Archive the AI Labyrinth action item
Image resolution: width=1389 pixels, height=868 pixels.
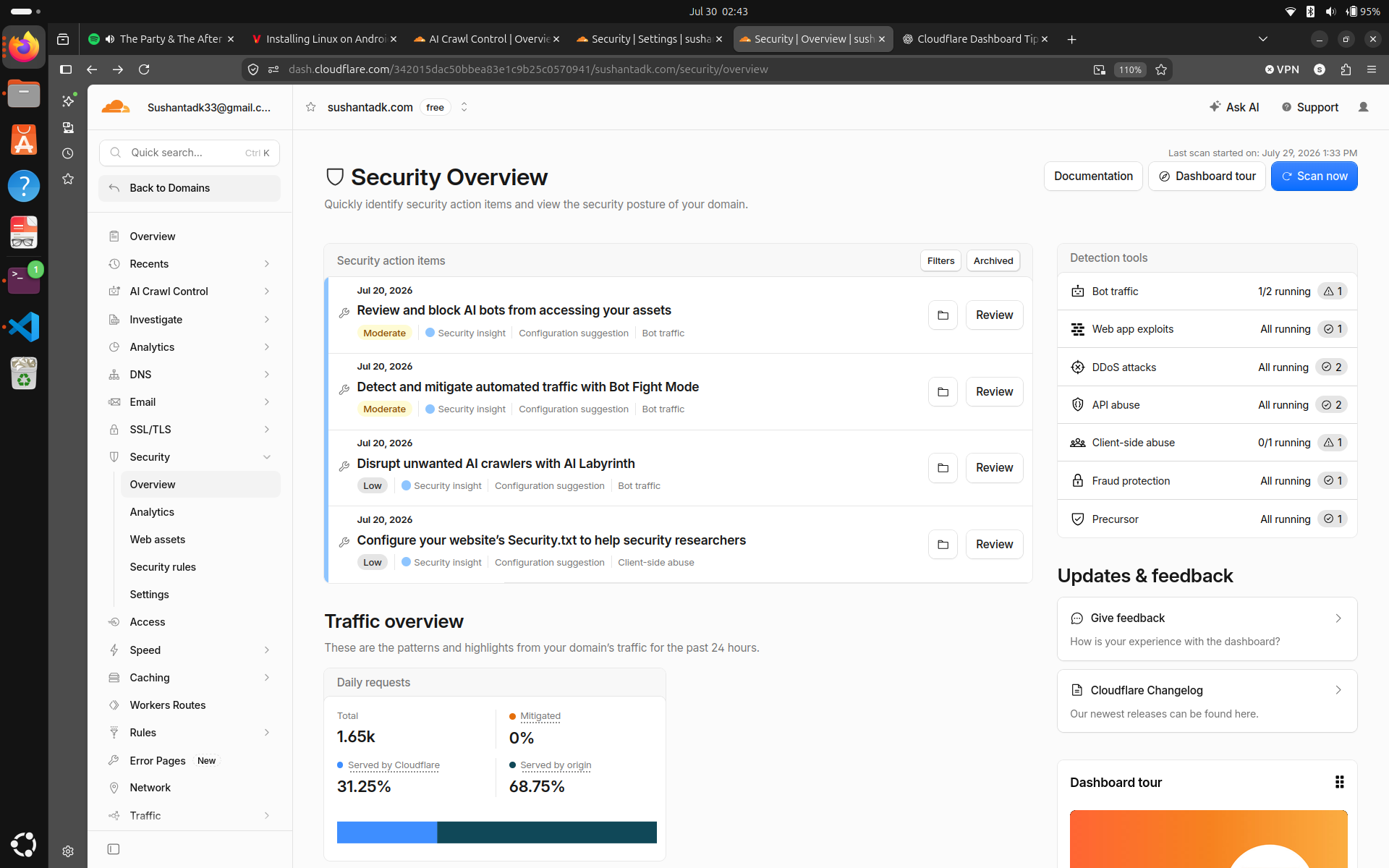click(943, 468)
